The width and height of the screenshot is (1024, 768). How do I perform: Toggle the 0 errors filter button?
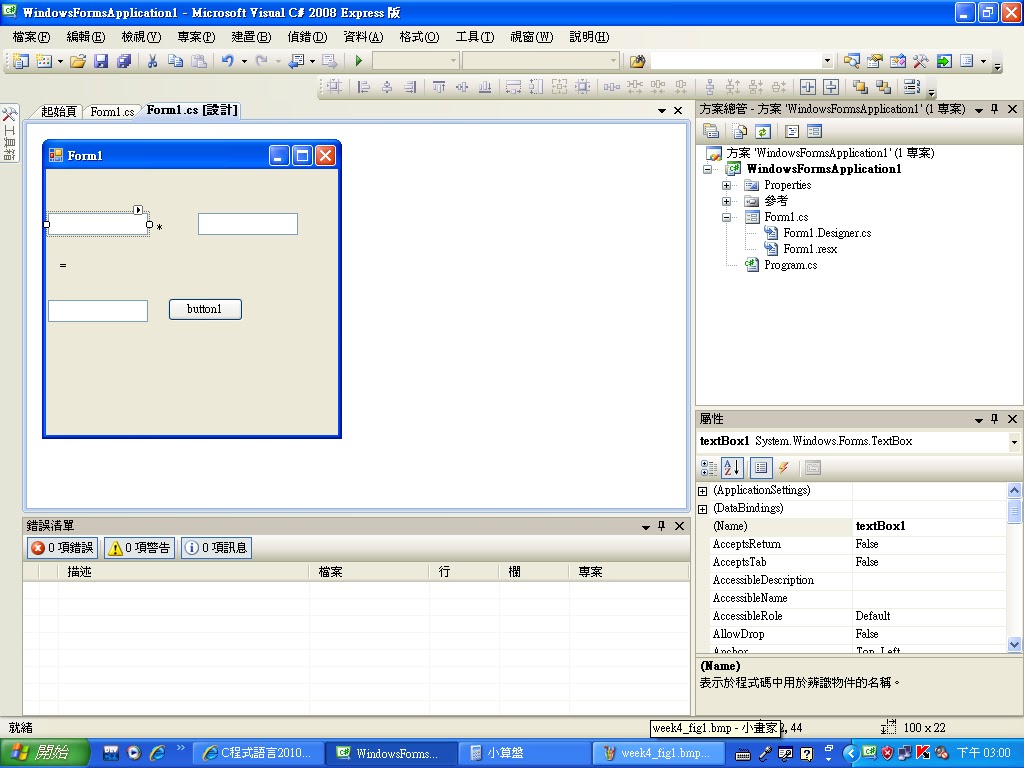click(x=63, y=547)
